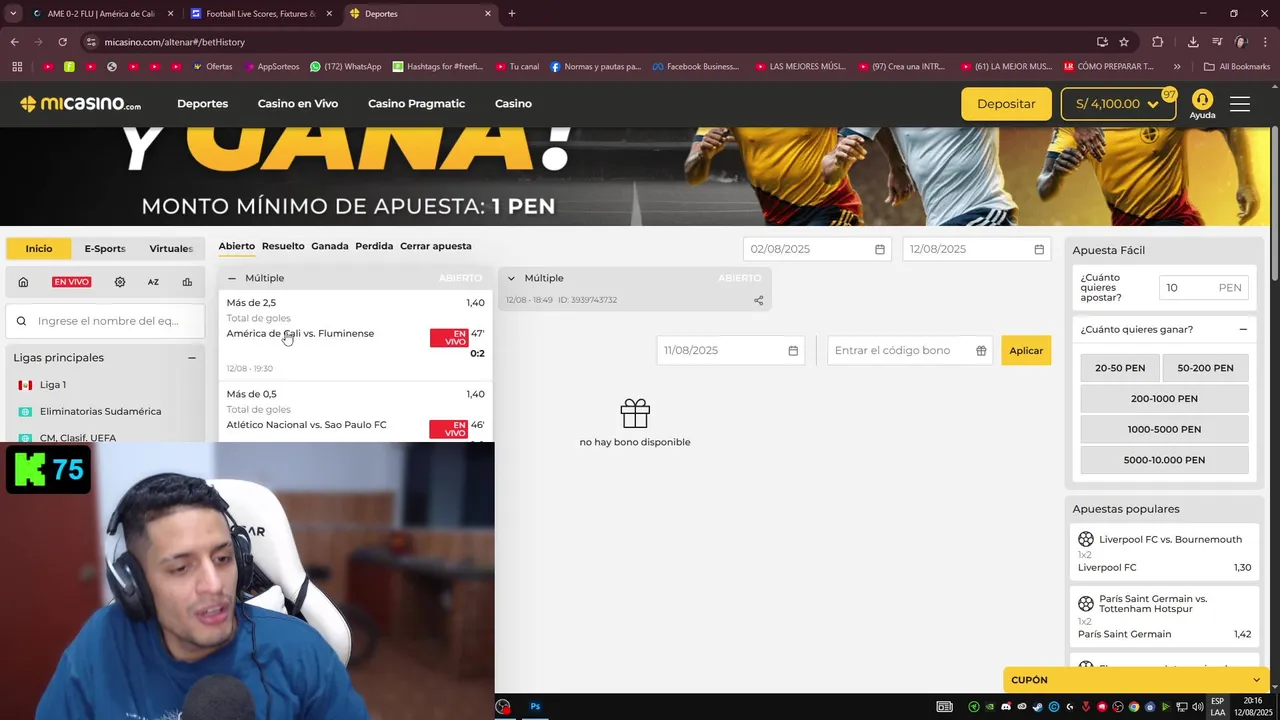Choose the 200-1000 PEN option
Screen dimensions: 1280x720
1164,399
